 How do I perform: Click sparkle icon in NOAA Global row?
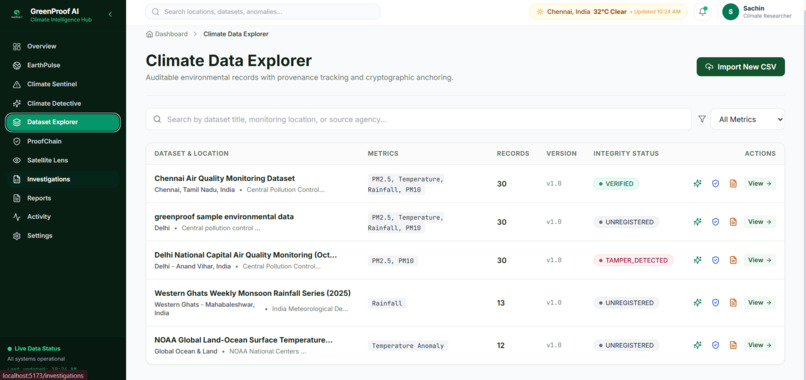tap(697, 345)
